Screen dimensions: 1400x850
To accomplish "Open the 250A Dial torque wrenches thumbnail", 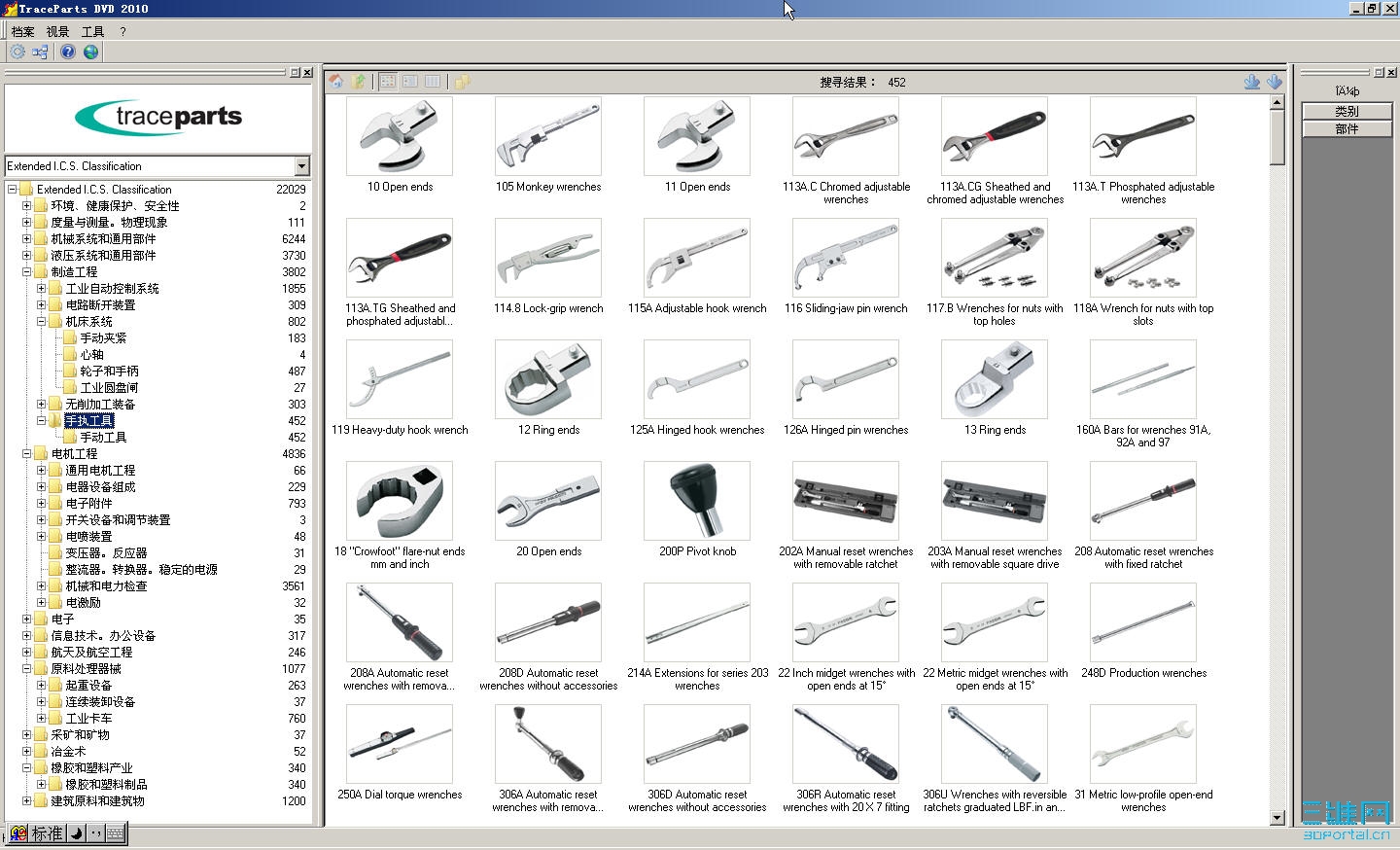I will (400, 744).
